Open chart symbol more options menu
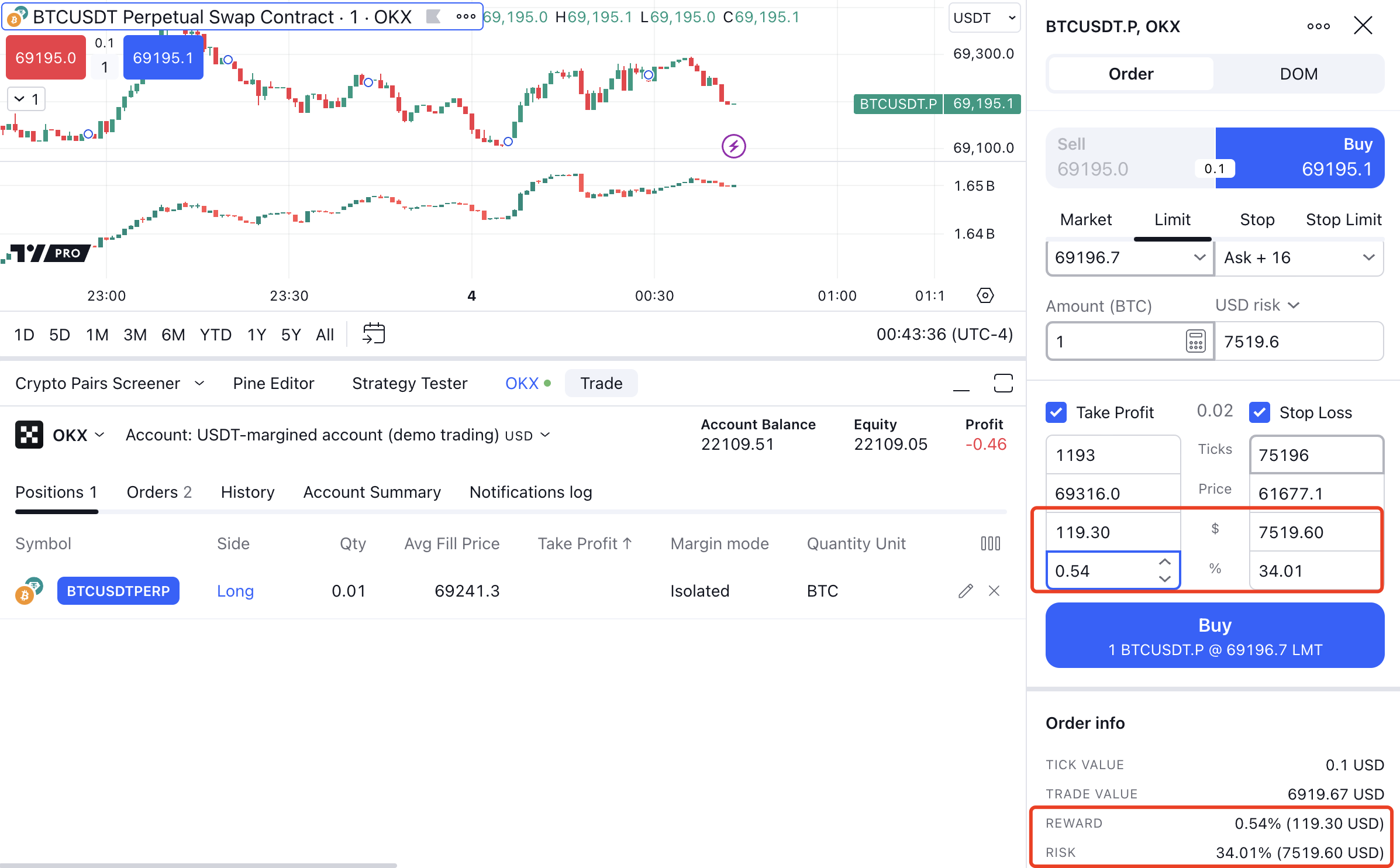Viewport: 1400px width, 868px height. (x=465, y=17)
